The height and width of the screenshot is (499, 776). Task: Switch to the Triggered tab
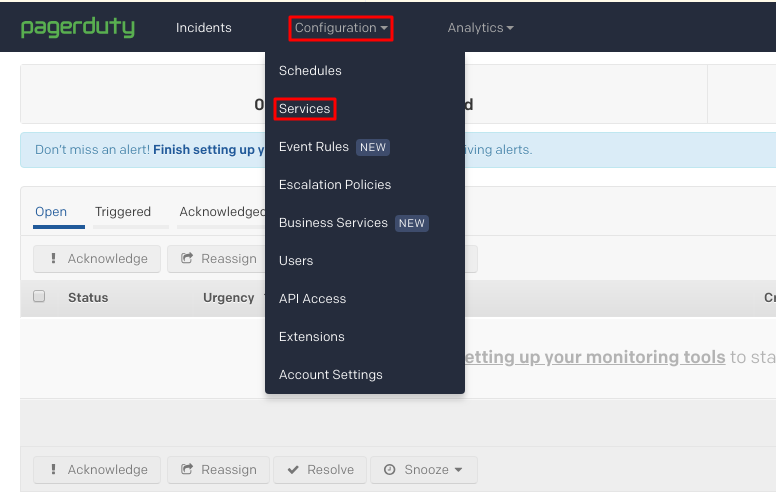123,212
